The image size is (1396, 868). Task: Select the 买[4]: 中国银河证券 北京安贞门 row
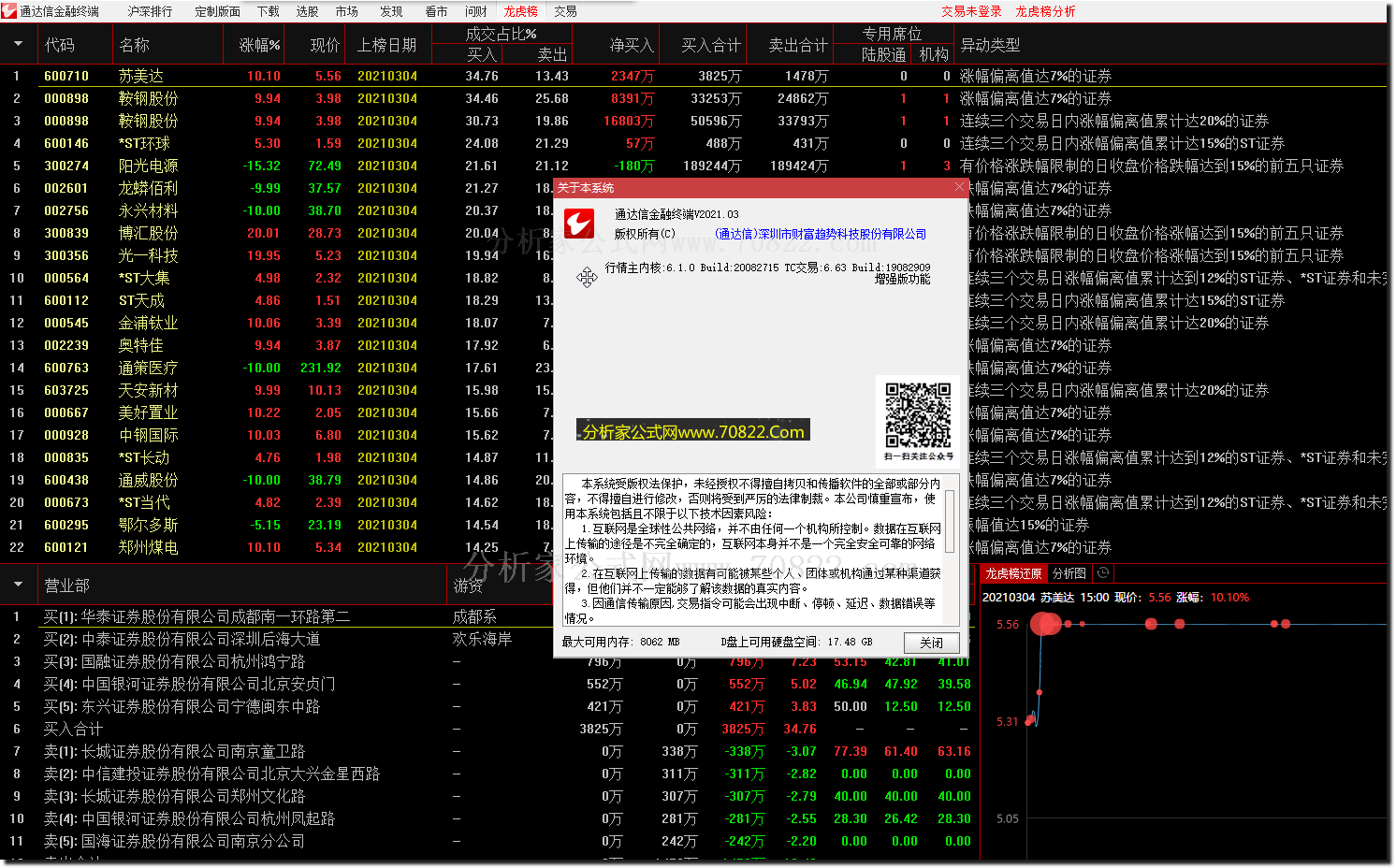(x=189, y=684)
